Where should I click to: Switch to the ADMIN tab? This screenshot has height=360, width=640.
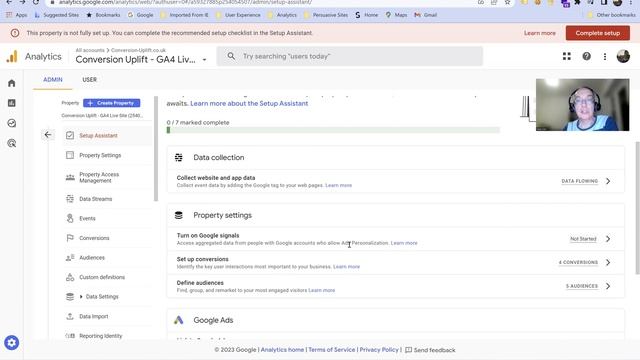[53, 80]
